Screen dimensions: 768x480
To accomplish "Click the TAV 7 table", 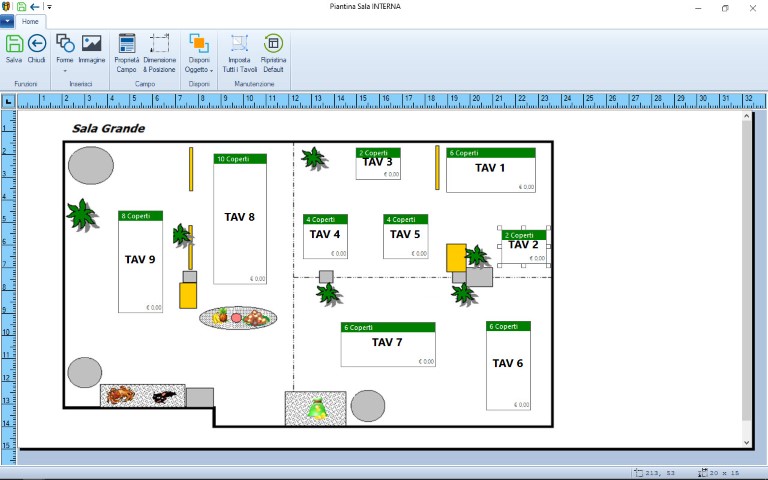I will 387,343.
